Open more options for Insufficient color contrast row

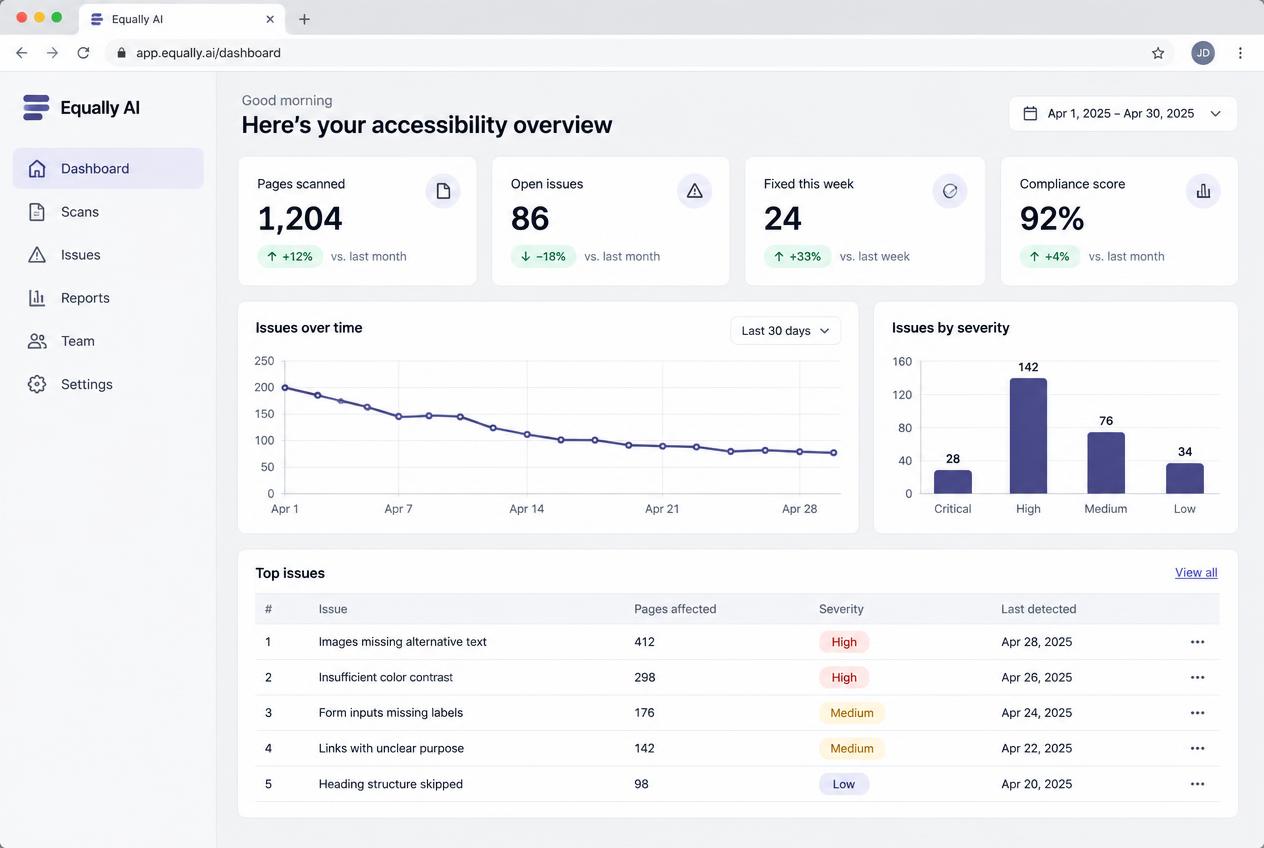point(1197,677)
